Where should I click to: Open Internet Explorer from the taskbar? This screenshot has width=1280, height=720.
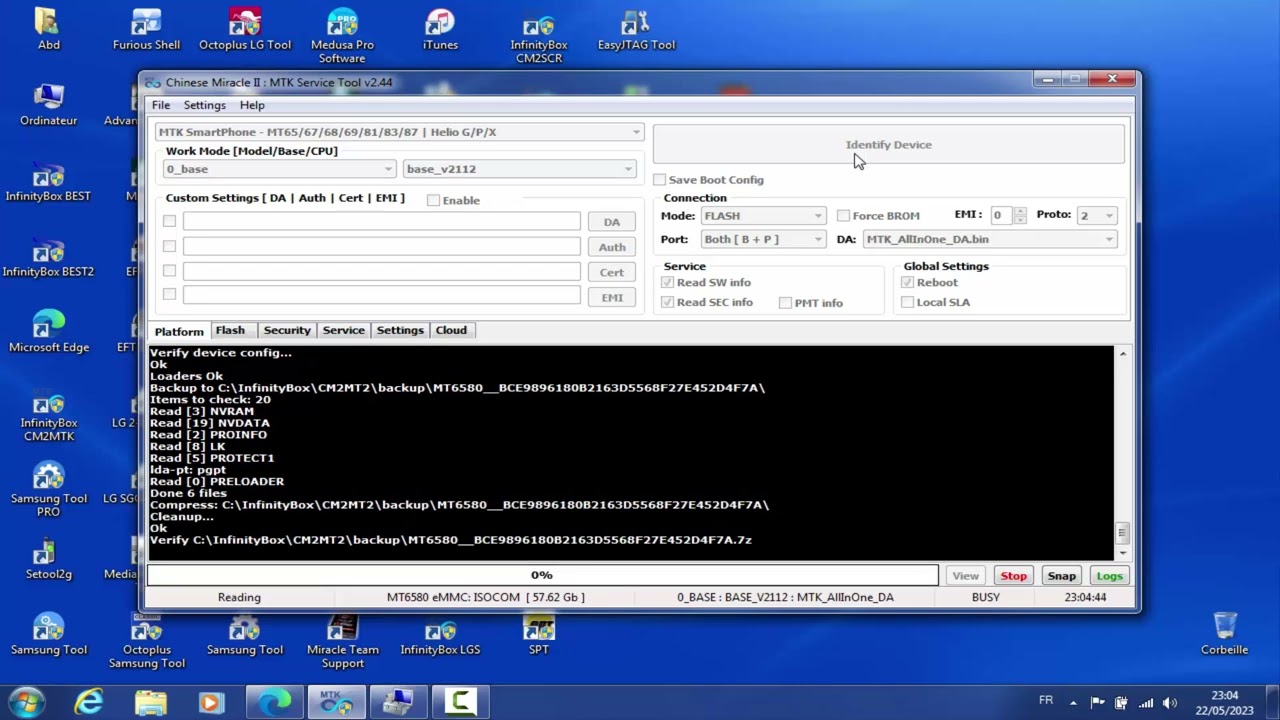click(x=89, y=702)
